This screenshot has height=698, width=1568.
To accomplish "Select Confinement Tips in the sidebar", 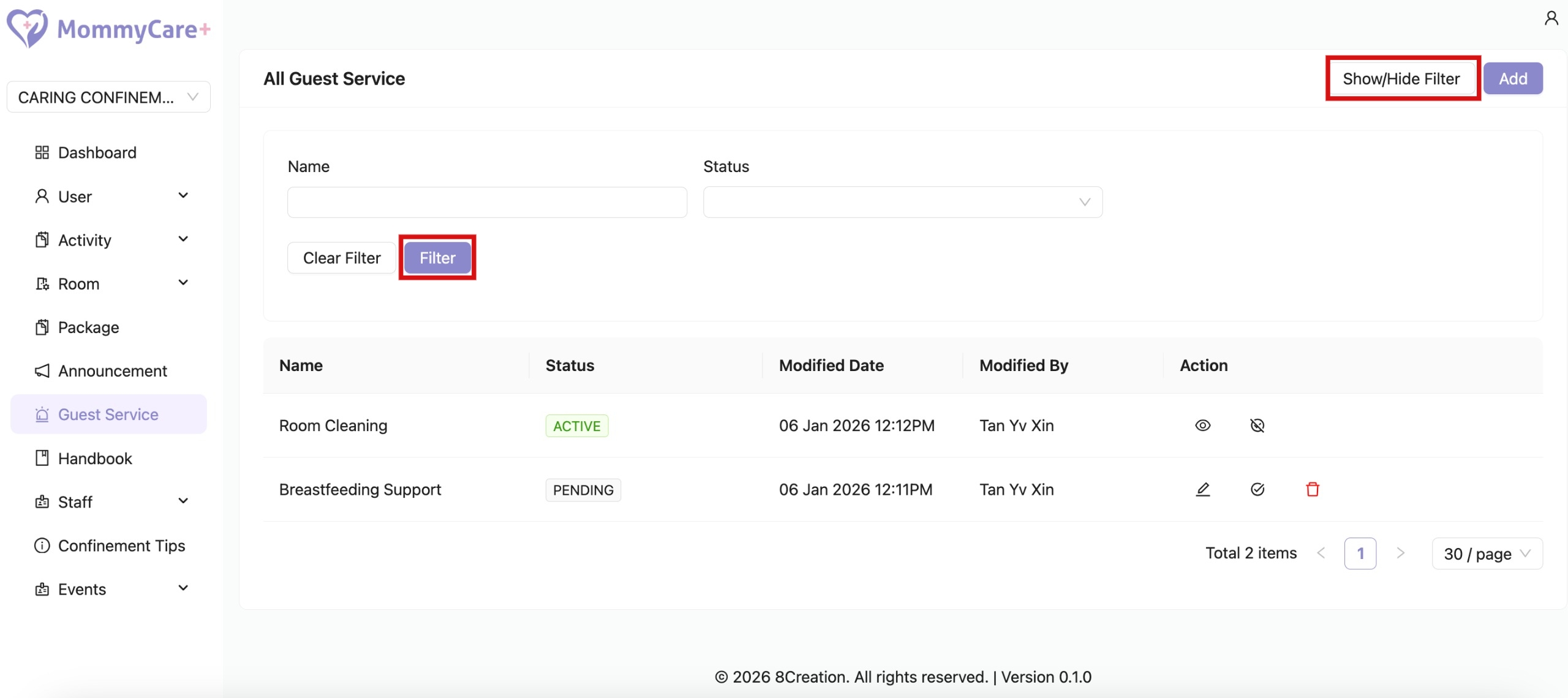I will tap(121, 546).
